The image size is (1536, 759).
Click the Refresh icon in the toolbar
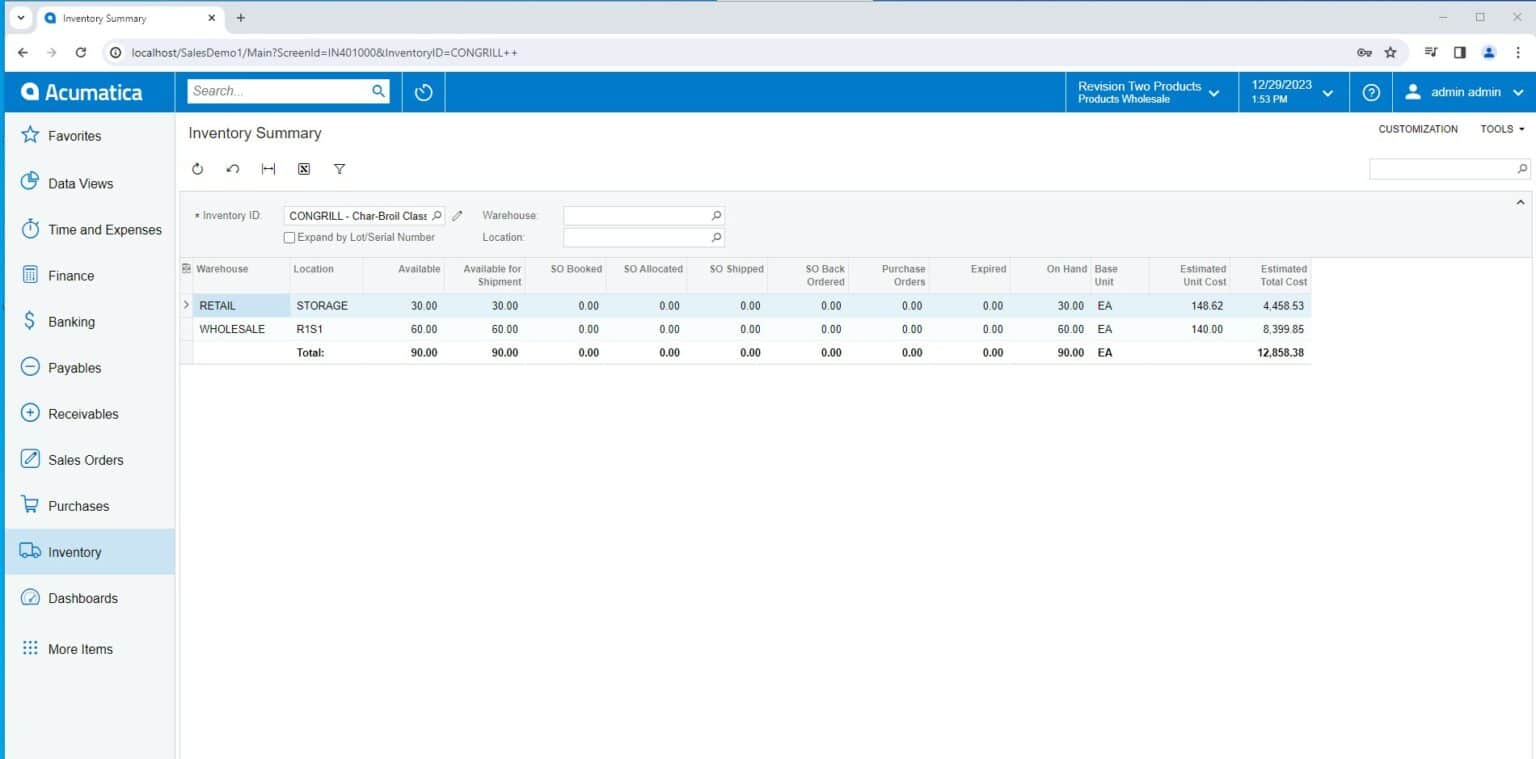pyautogui.click(x=197, y=169)
